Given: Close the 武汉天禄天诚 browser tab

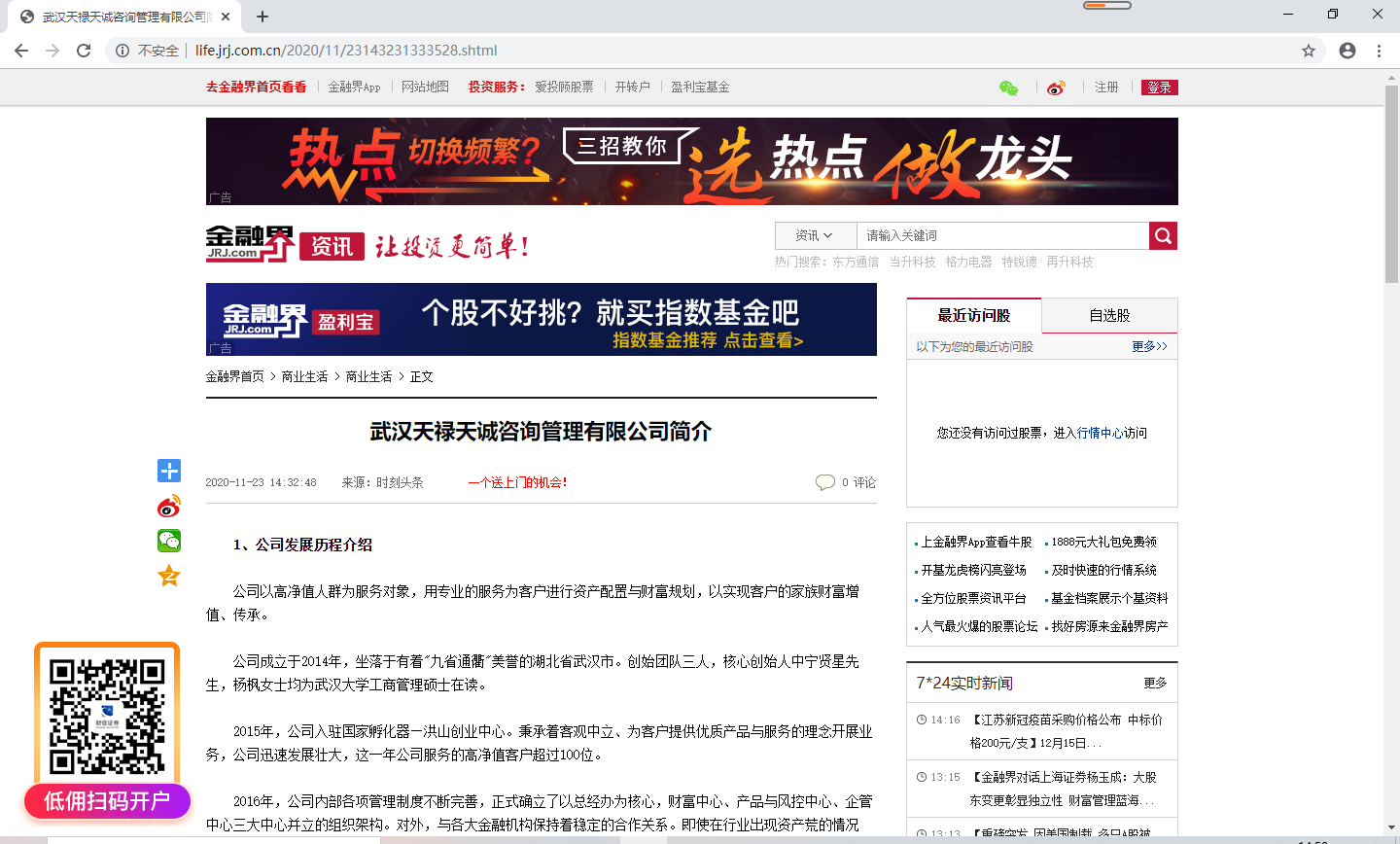Looking at the screenshot, I should [x=226, y=17].
